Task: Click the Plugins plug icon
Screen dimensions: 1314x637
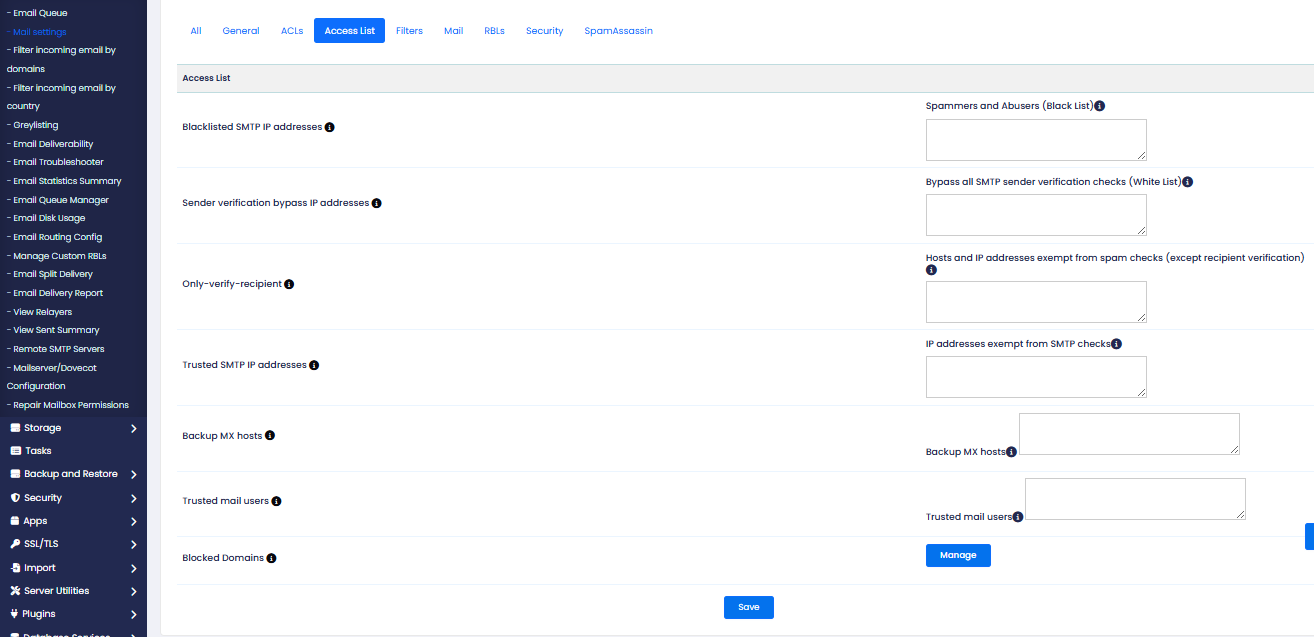Action: (15, 614)
